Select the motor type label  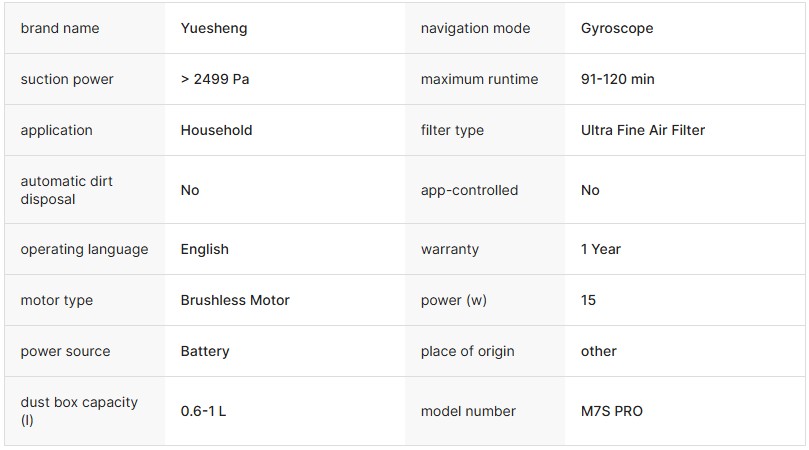(56, 300)
